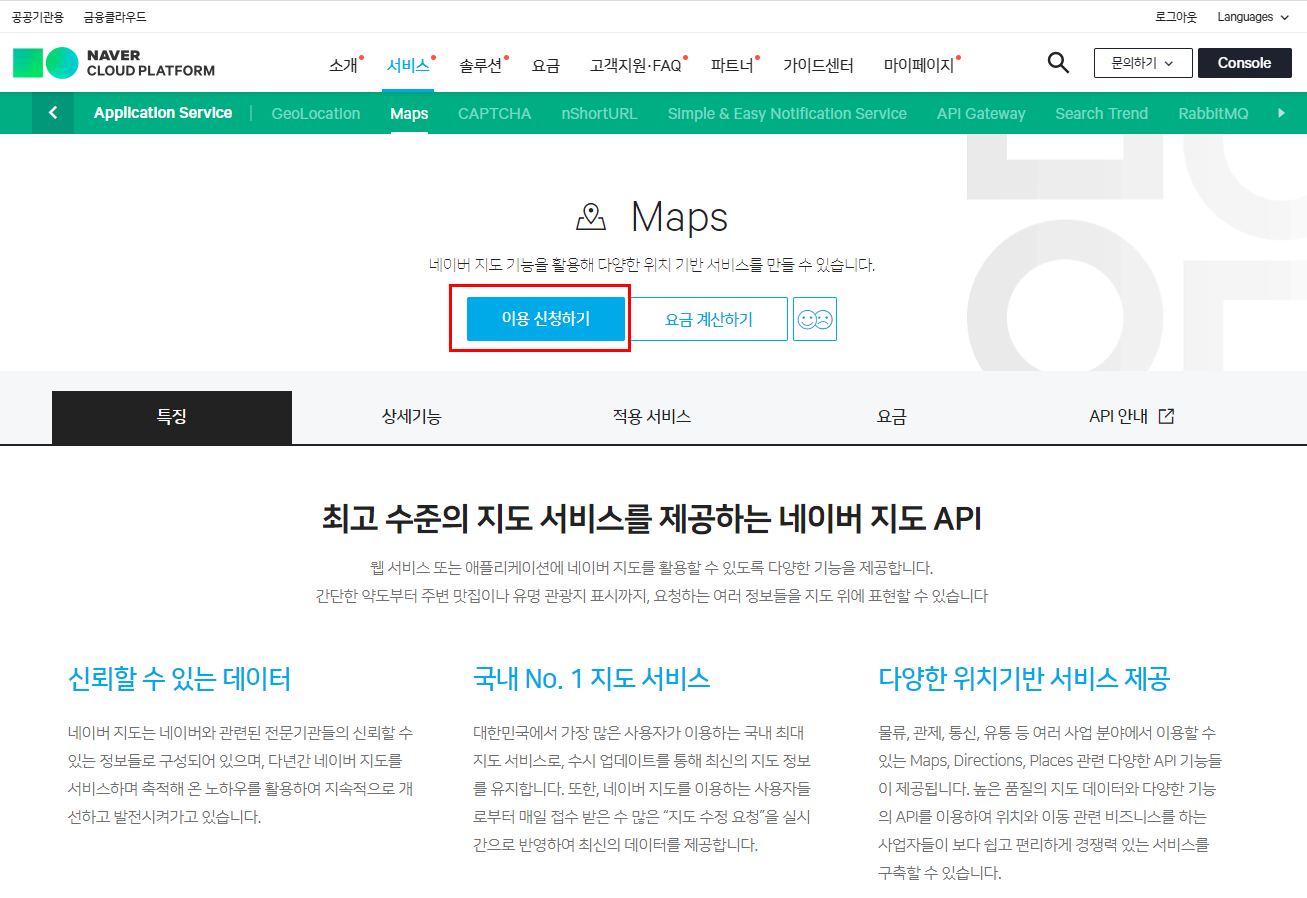Open Simple & Easy Notification Service
This screenshot has height=898, width=1307.
787,113
